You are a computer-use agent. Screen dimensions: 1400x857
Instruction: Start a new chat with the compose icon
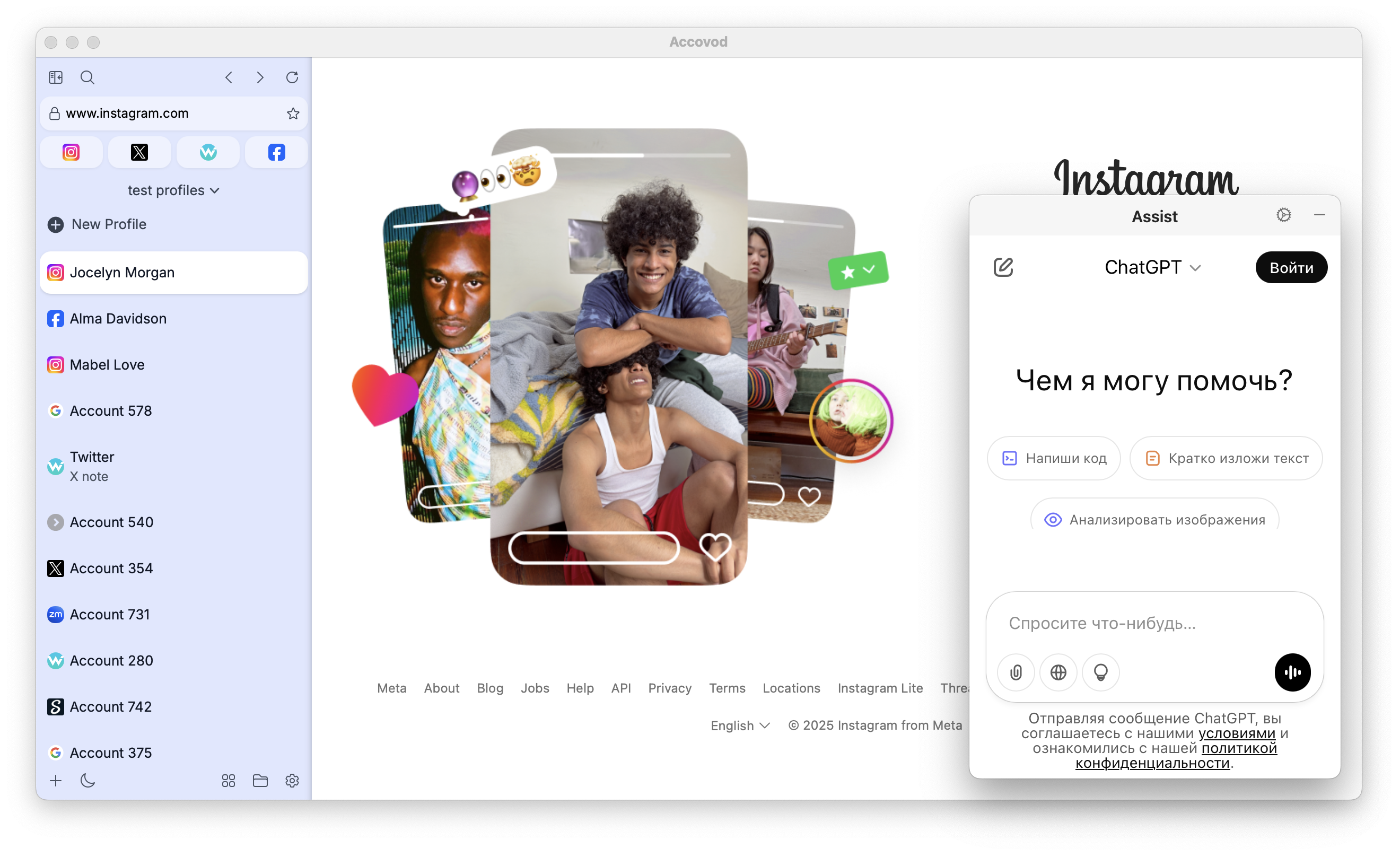click(x=1003, y=267)
